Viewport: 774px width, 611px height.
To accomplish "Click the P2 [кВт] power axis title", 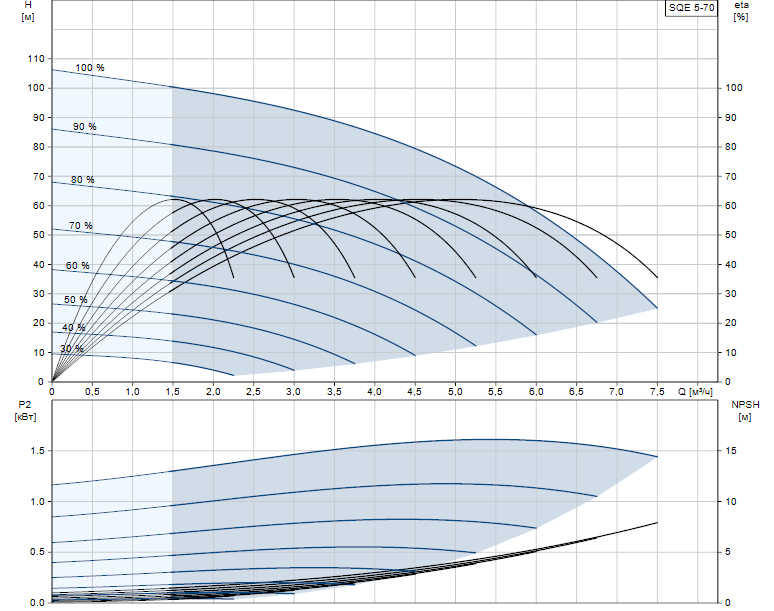I will (25, 411).
